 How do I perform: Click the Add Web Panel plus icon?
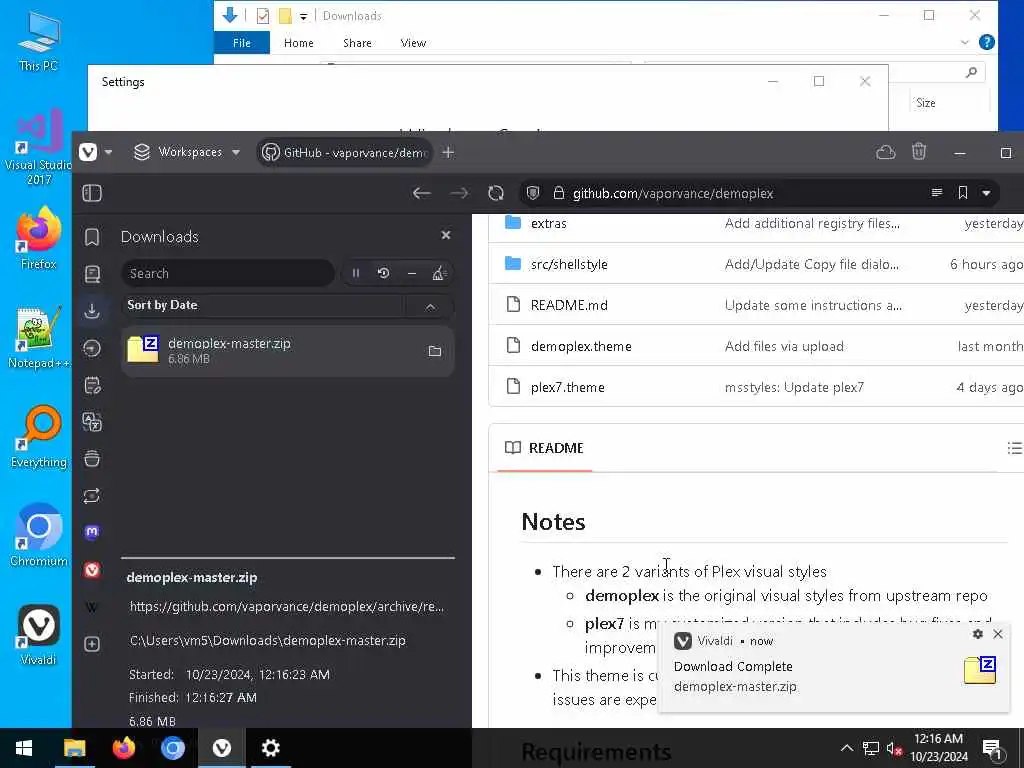coord(92,644)
